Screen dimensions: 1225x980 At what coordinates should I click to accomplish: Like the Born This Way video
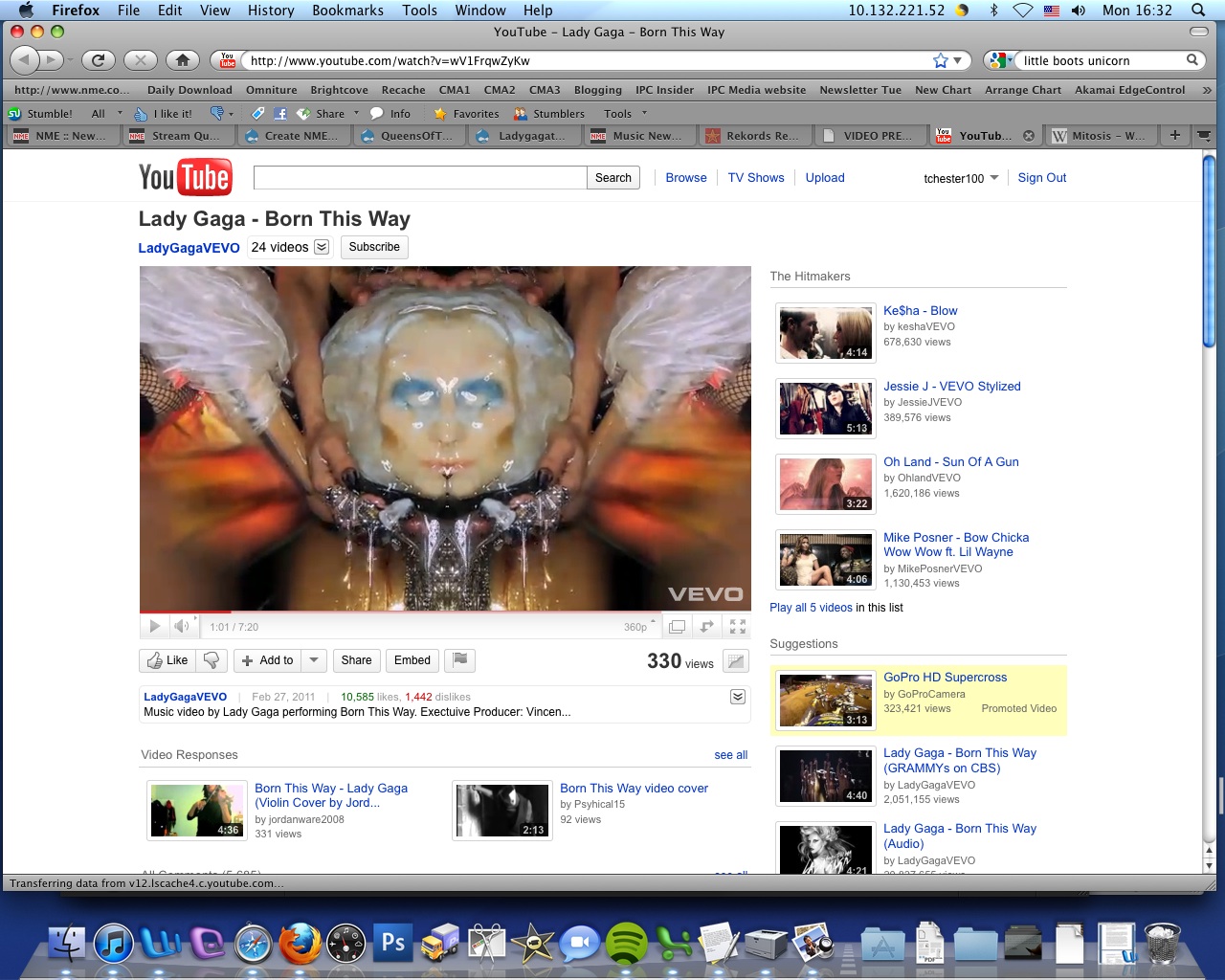pyautogui.click(x=167, y=660)
